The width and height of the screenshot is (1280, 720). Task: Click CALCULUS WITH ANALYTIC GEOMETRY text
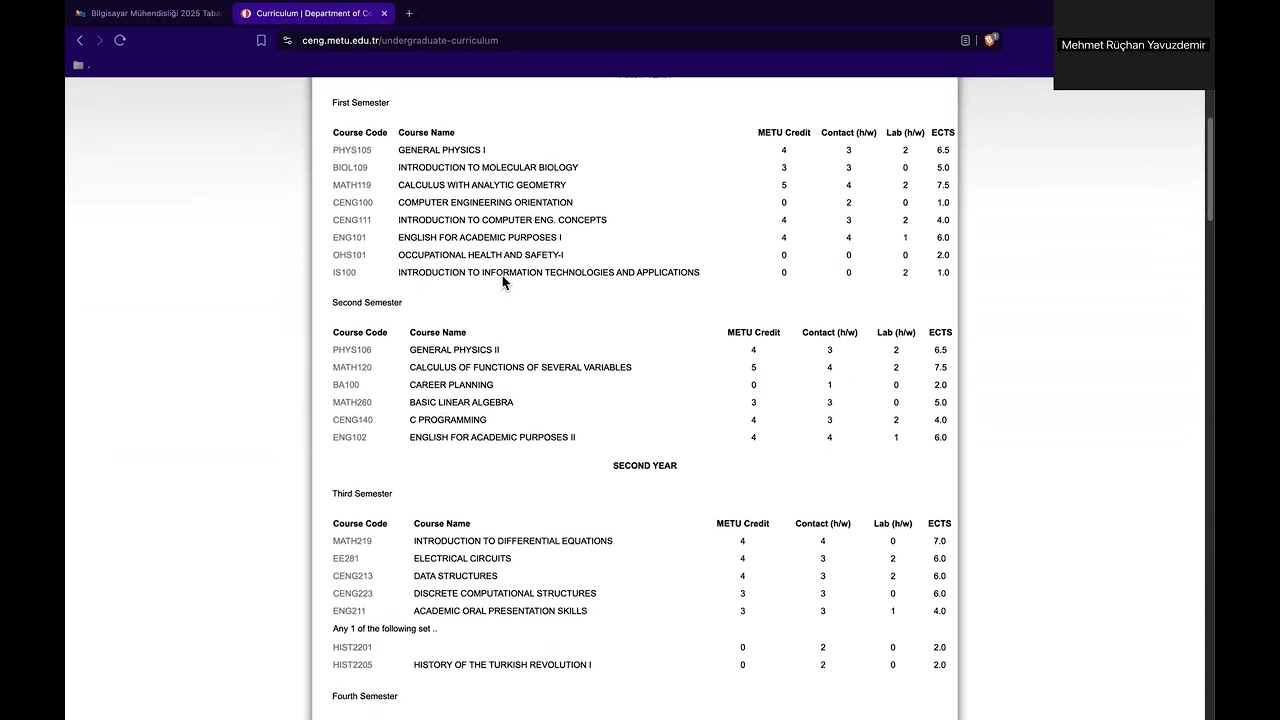tap(482, 185)
